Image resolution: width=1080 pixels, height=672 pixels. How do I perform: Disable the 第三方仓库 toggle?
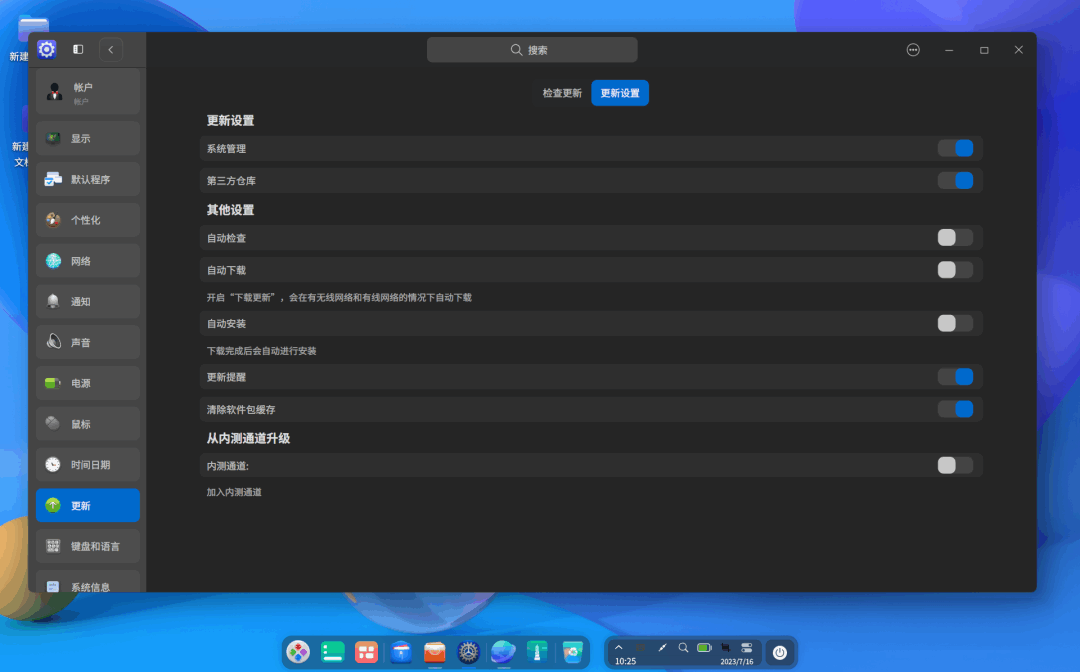955,180
